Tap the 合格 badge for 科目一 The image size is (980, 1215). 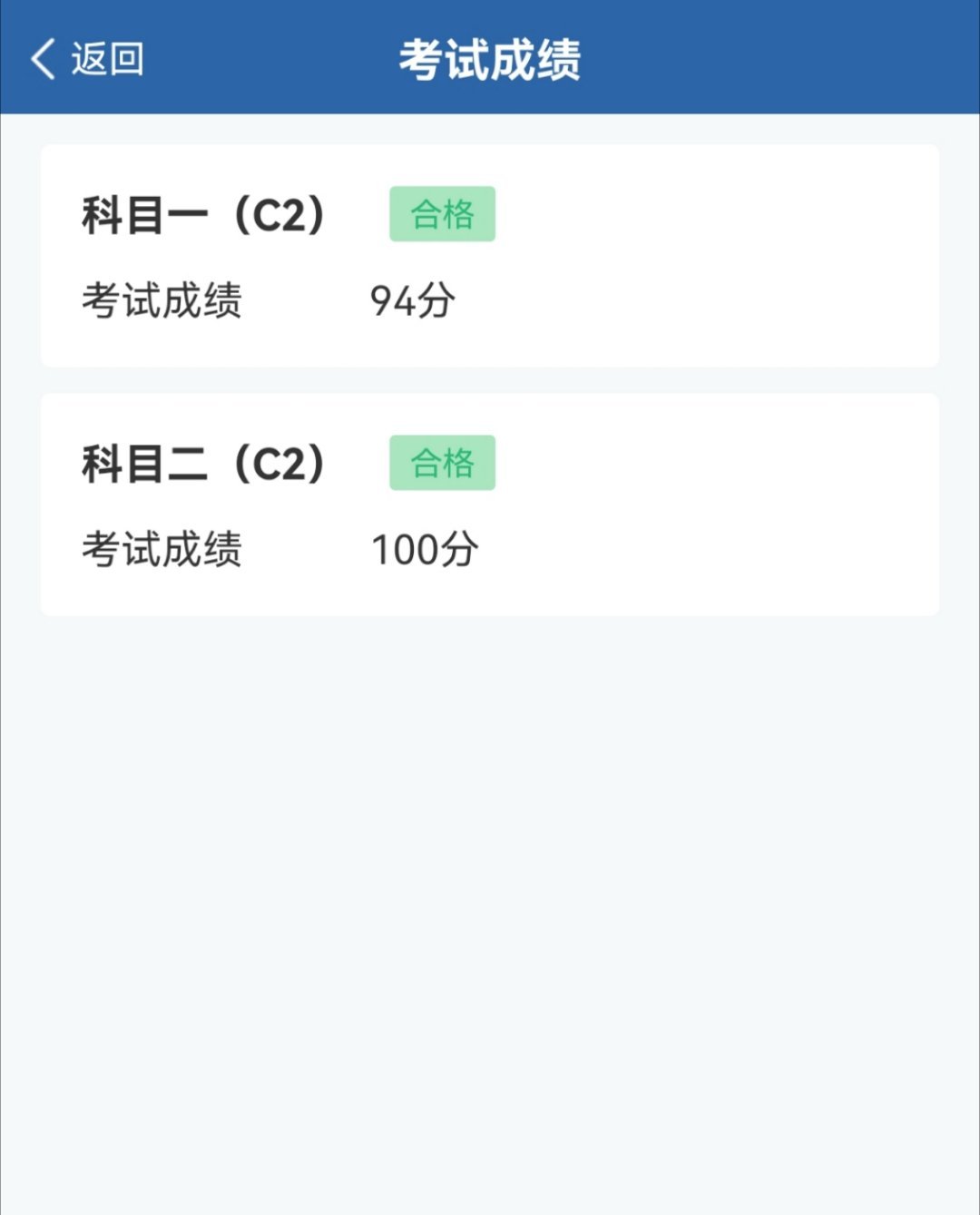tap(442, 214)
